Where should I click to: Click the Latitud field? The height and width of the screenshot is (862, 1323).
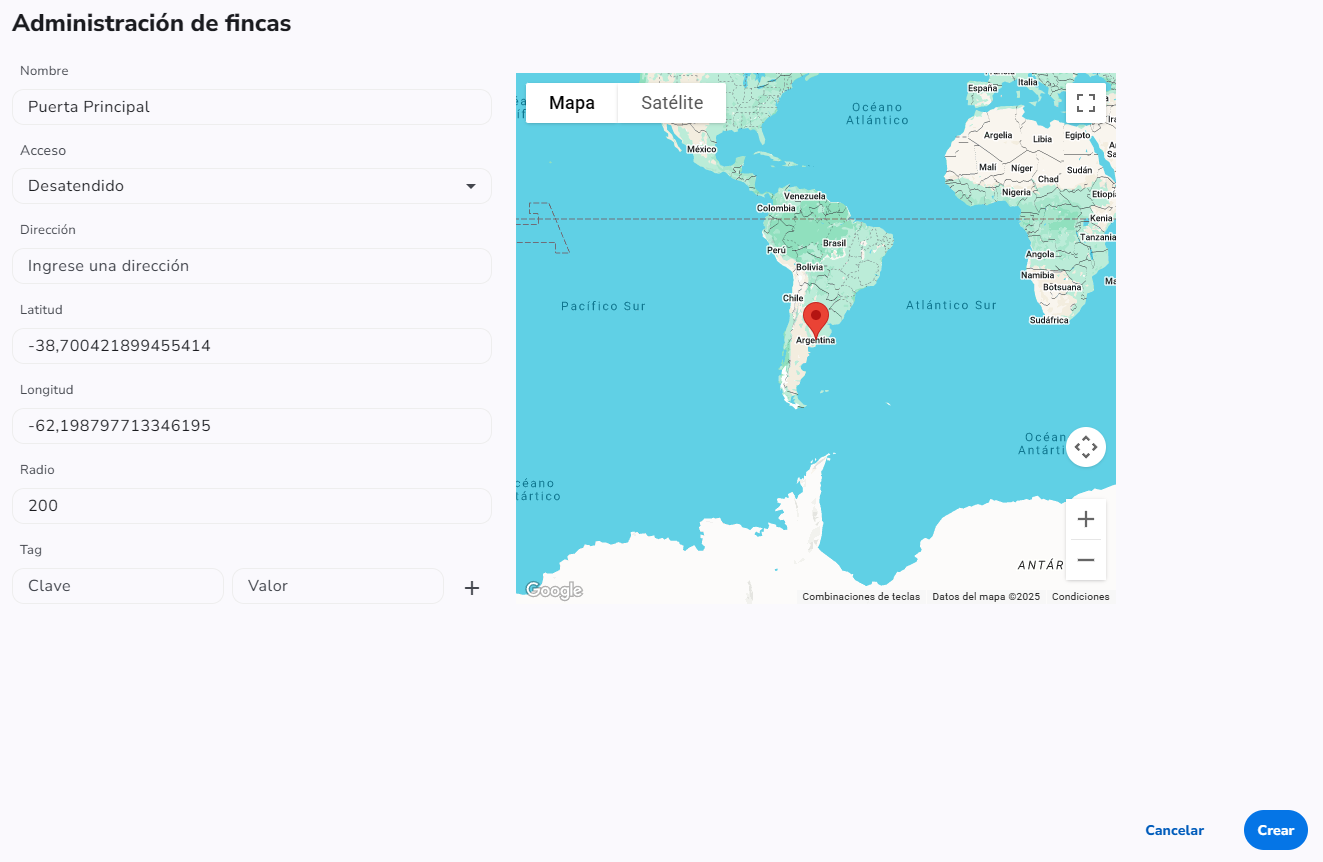point(252,346)
